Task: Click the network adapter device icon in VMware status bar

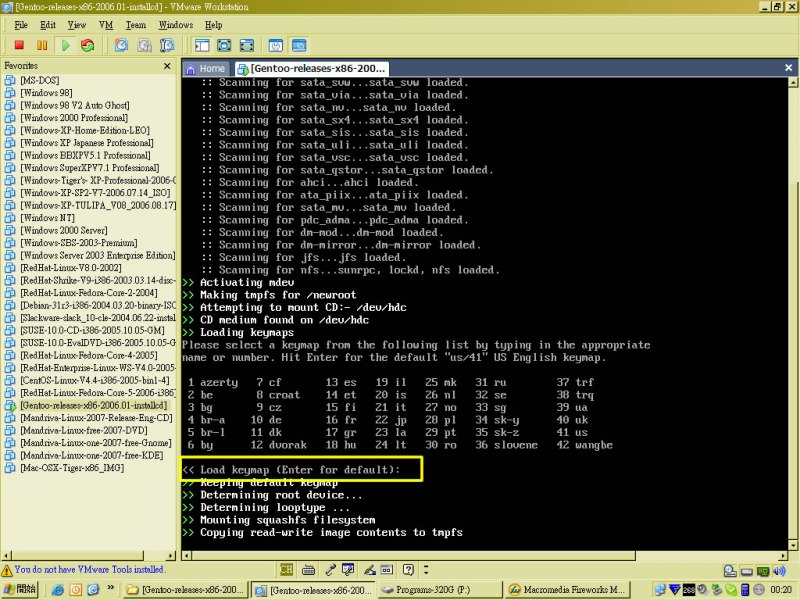Action: [763, 571]
